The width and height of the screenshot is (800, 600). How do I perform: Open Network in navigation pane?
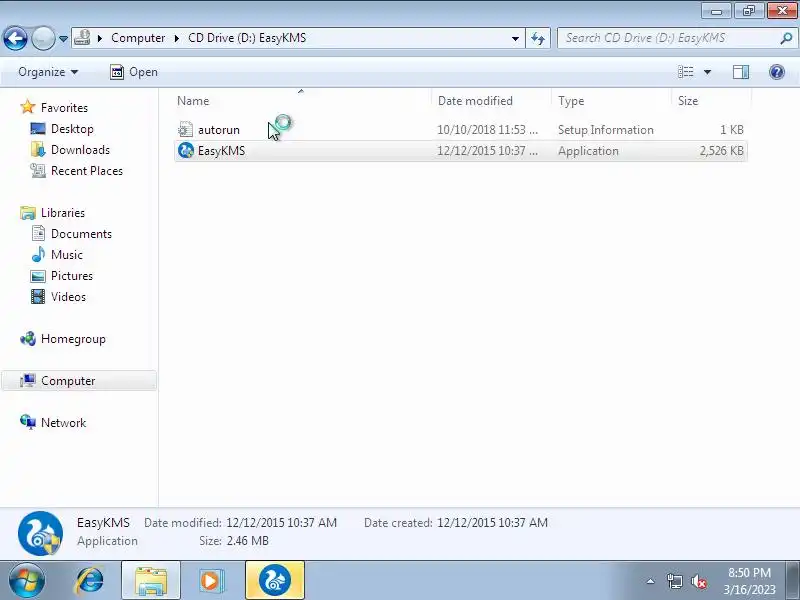[x=63, y=423]
